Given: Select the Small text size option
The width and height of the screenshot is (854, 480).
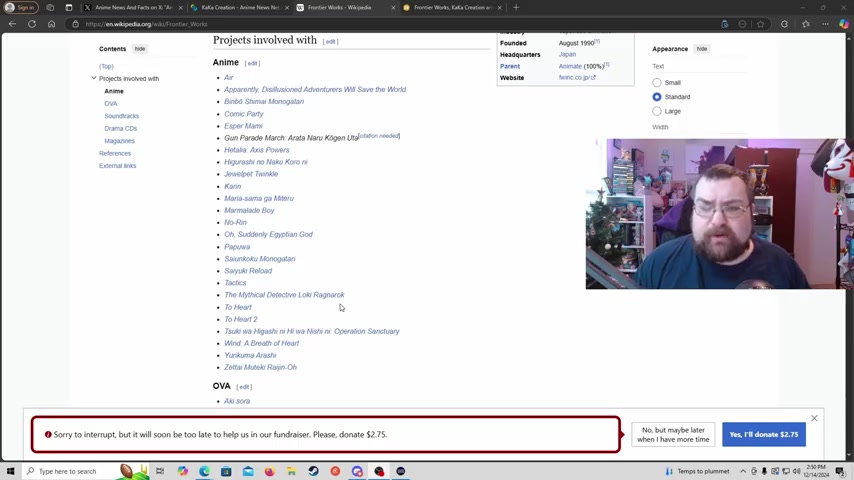Looking at the screenshot, I should click(x=657, y=82).
